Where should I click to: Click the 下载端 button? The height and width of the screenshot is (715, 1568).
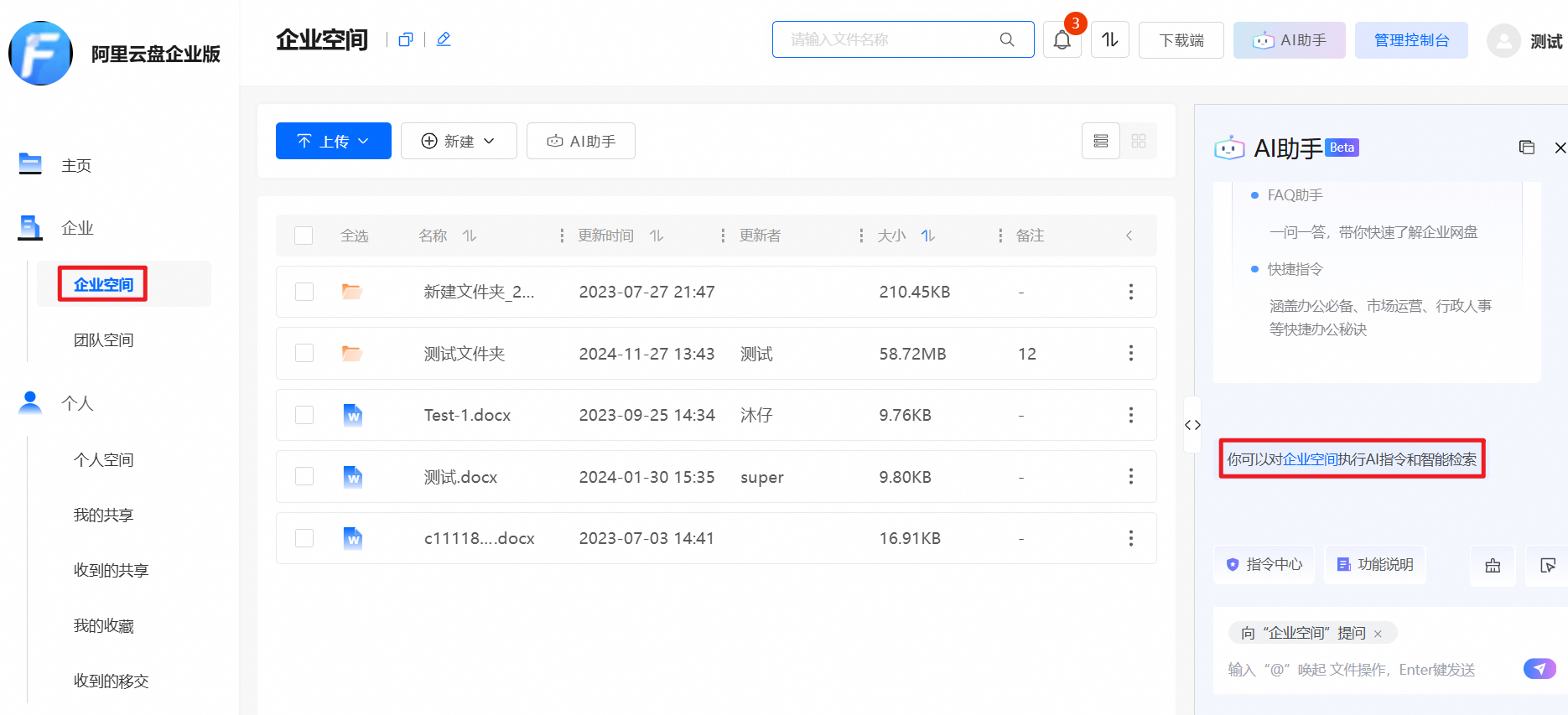click(1181, 40)
